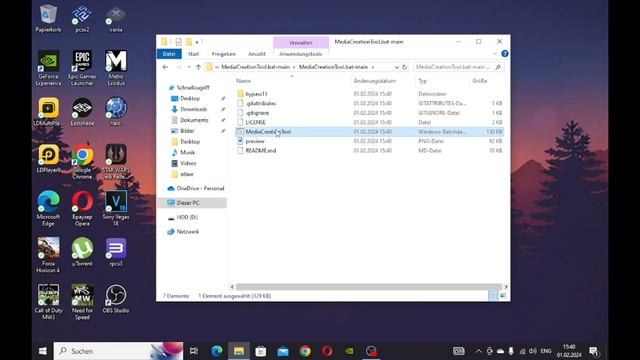Open Microsoft Edge desktop shortcut

48,208
